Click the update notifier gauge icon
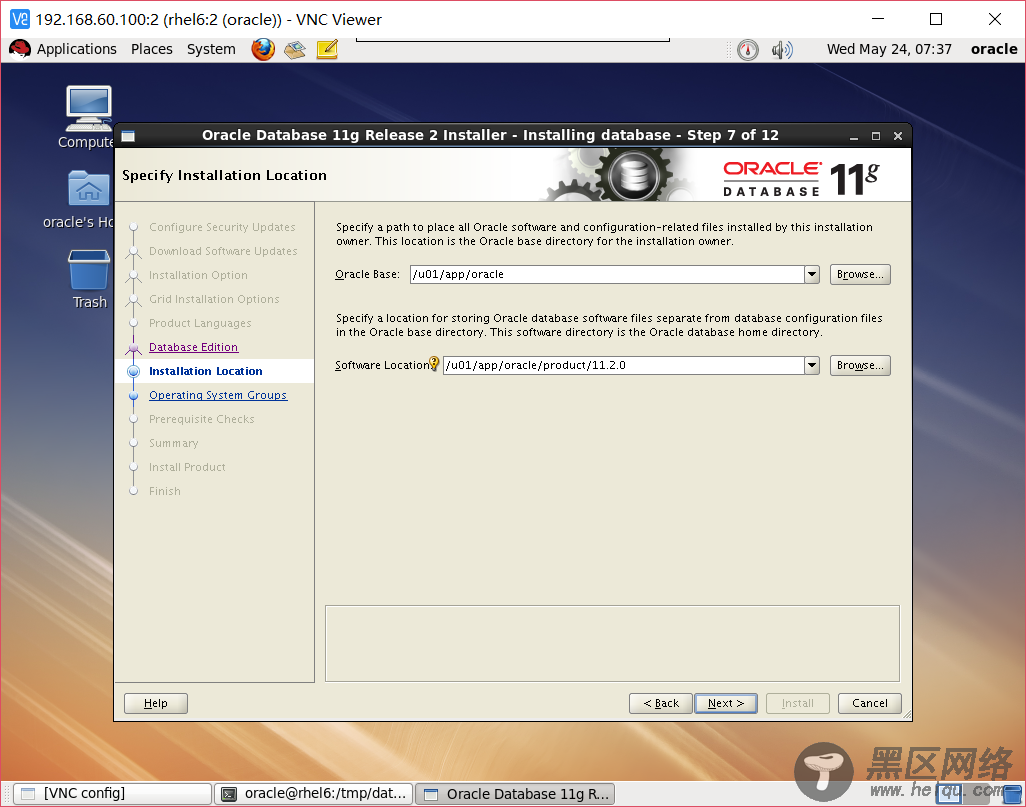Viewport: 1026px width, 807px height. point(748,50)
